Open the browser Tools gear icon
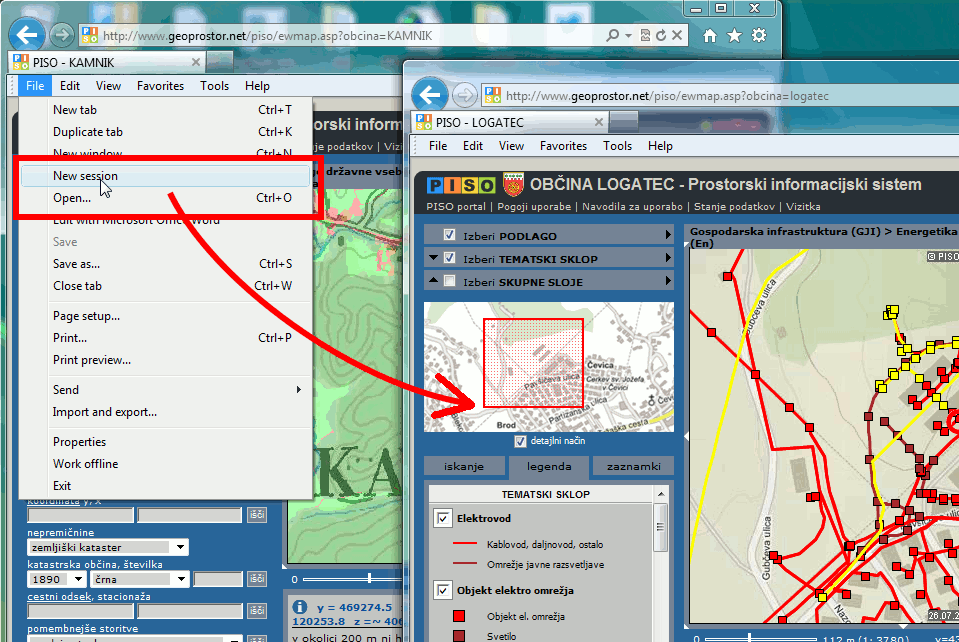Screen dimensions: 959x642 760,35
